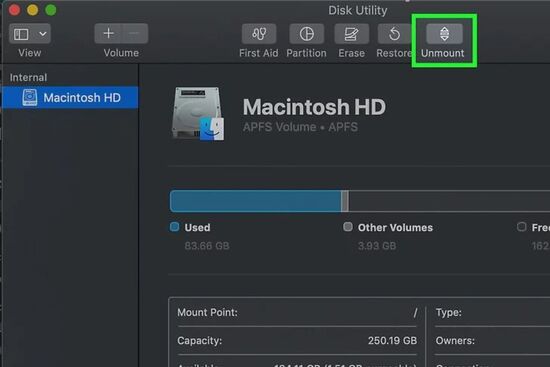The image size is (550, 367).
Task: Click the Mount Point row label
Action: (x=207, y=312)
